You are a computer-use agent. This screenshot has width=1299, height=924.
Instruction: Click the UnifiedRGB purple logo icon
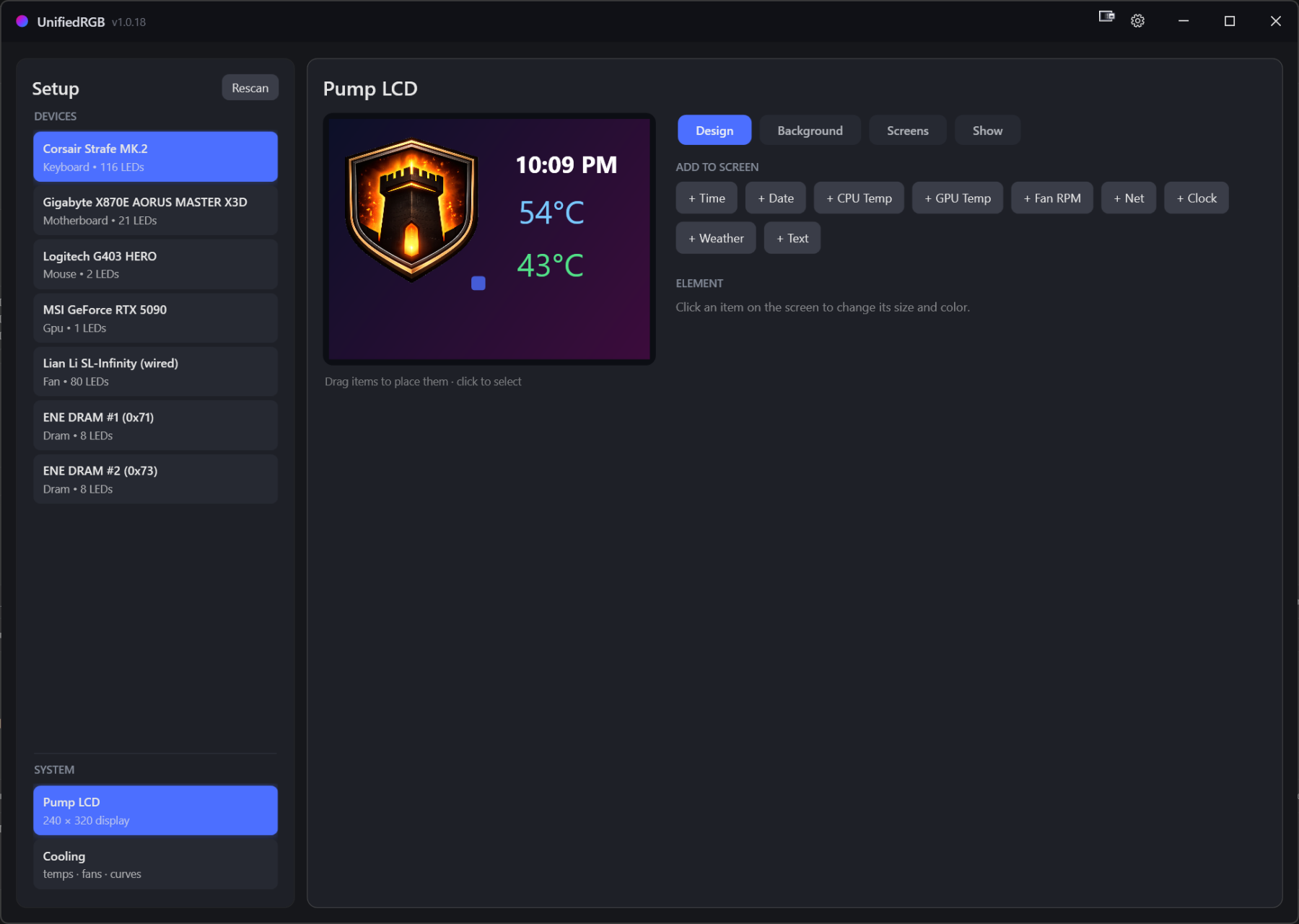[x=22, y=22]
